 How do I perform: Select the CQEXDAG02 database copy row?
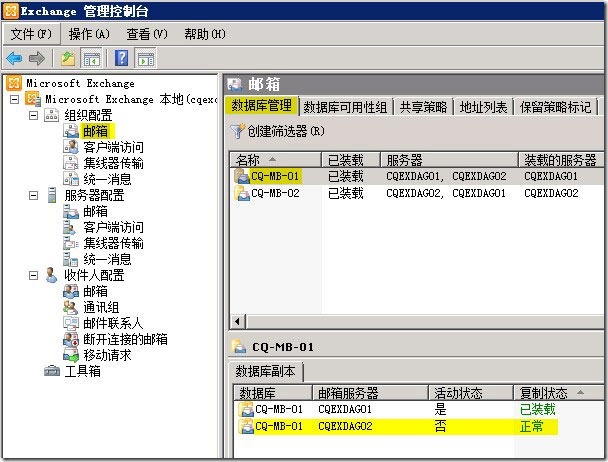[419, 426]
